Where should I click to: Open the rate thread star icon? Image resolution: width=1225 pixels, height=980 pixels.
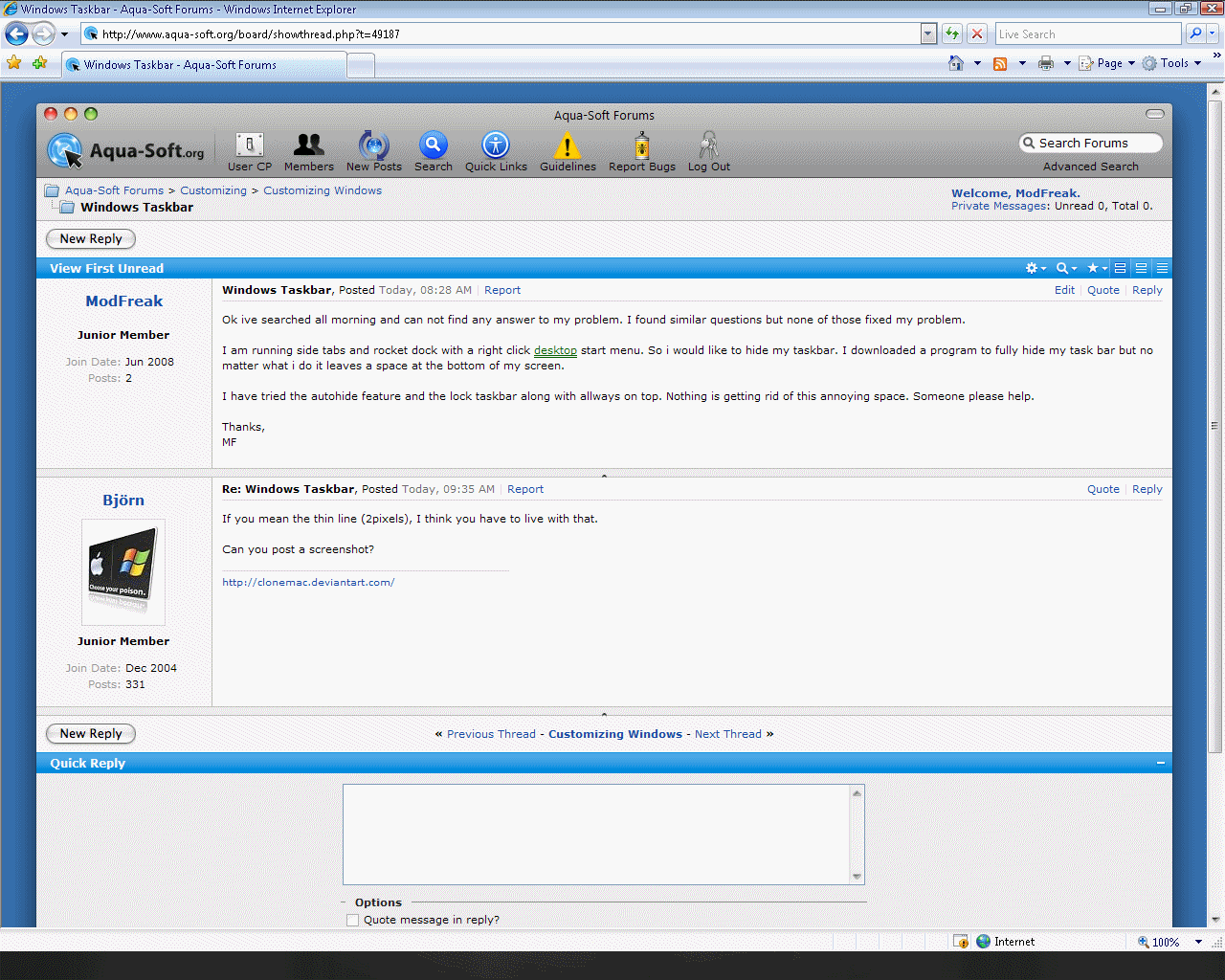(x=1093, y=268)
